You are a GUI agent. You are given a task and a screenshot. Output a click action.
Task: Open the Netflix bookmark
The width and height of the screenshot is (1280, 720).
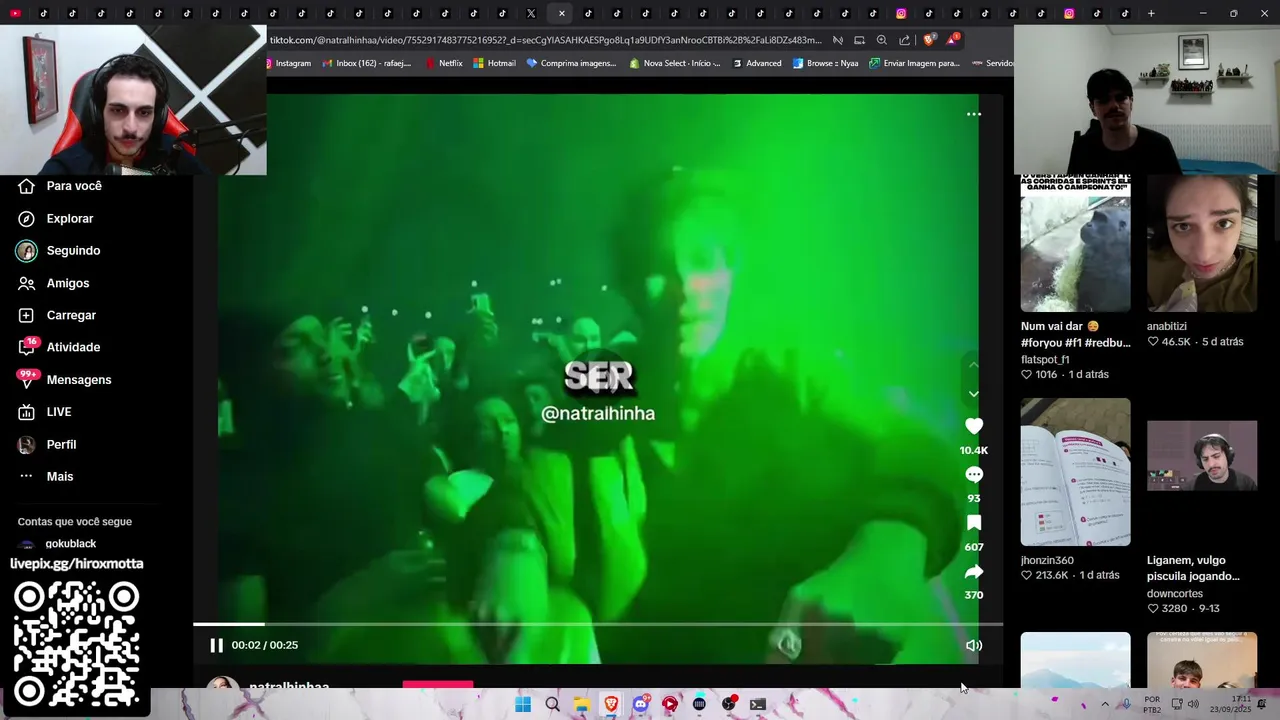click(x=444, y=63)
